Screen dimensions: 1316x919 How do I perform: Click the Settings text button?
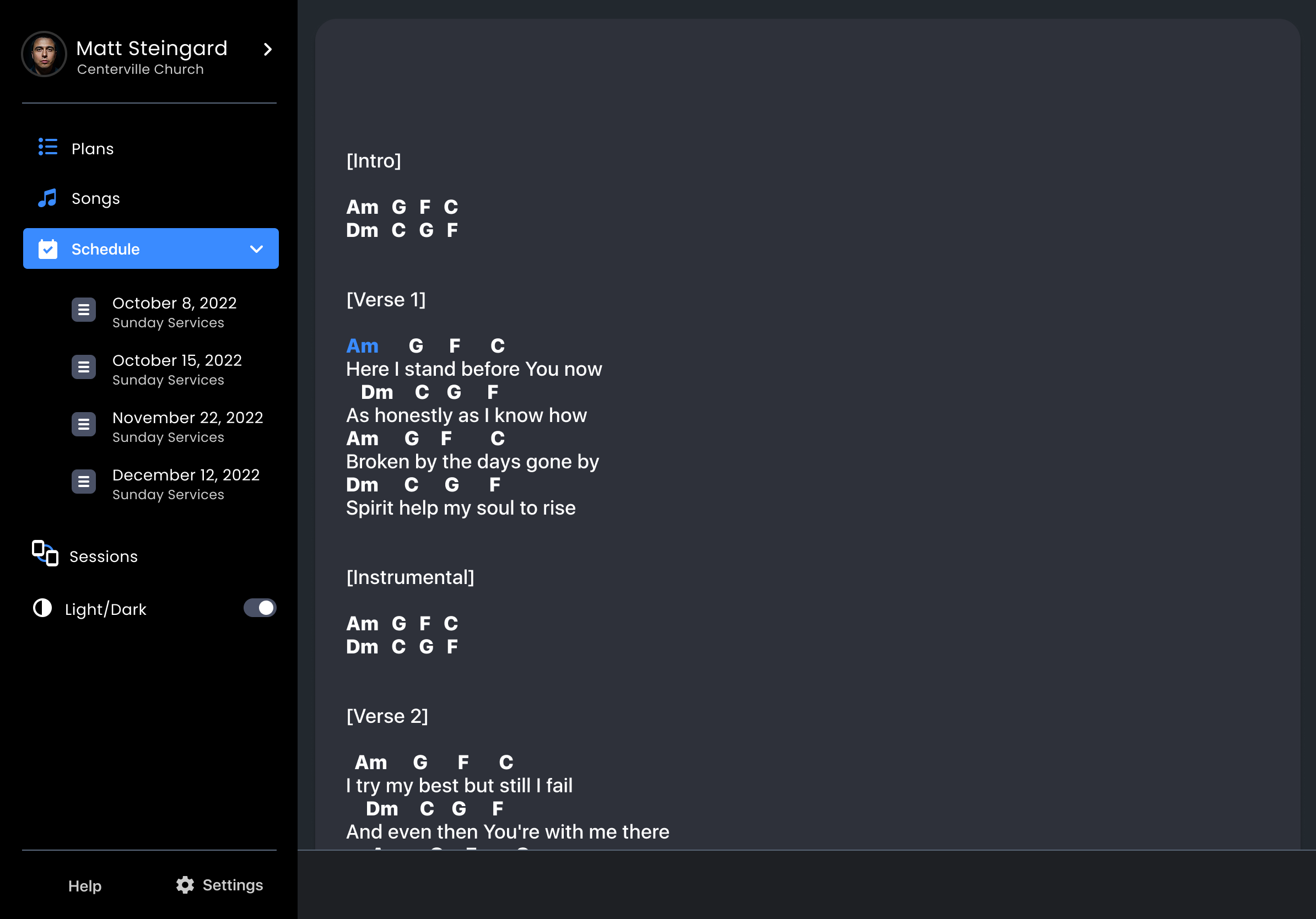tap(233, 885)
